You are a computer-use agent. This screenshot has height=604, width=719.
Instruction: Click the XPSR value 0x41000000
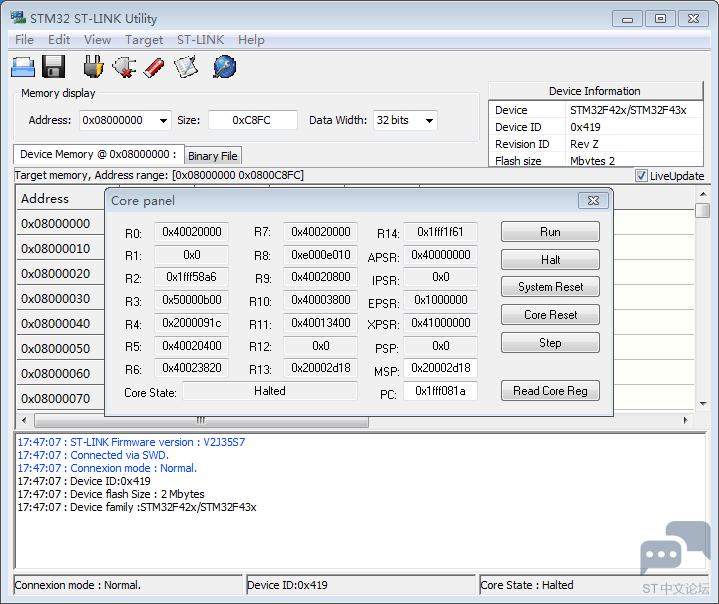click(x=440, y=323)
